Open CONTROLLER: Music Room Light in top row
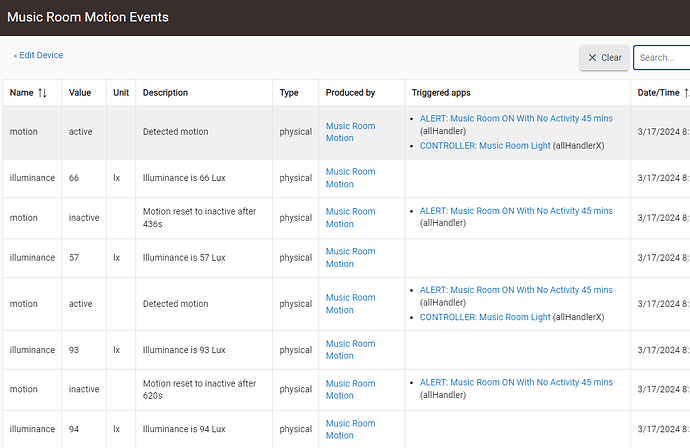This screenshot has width=690, height=448. click(485, 145)
